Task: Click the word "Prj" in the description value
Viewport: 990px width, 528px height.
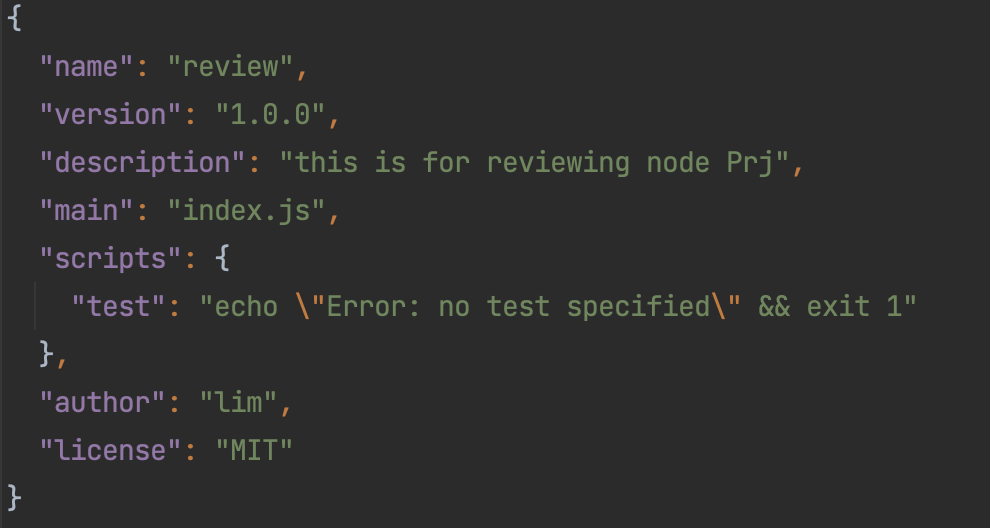Action: [750, 163]
